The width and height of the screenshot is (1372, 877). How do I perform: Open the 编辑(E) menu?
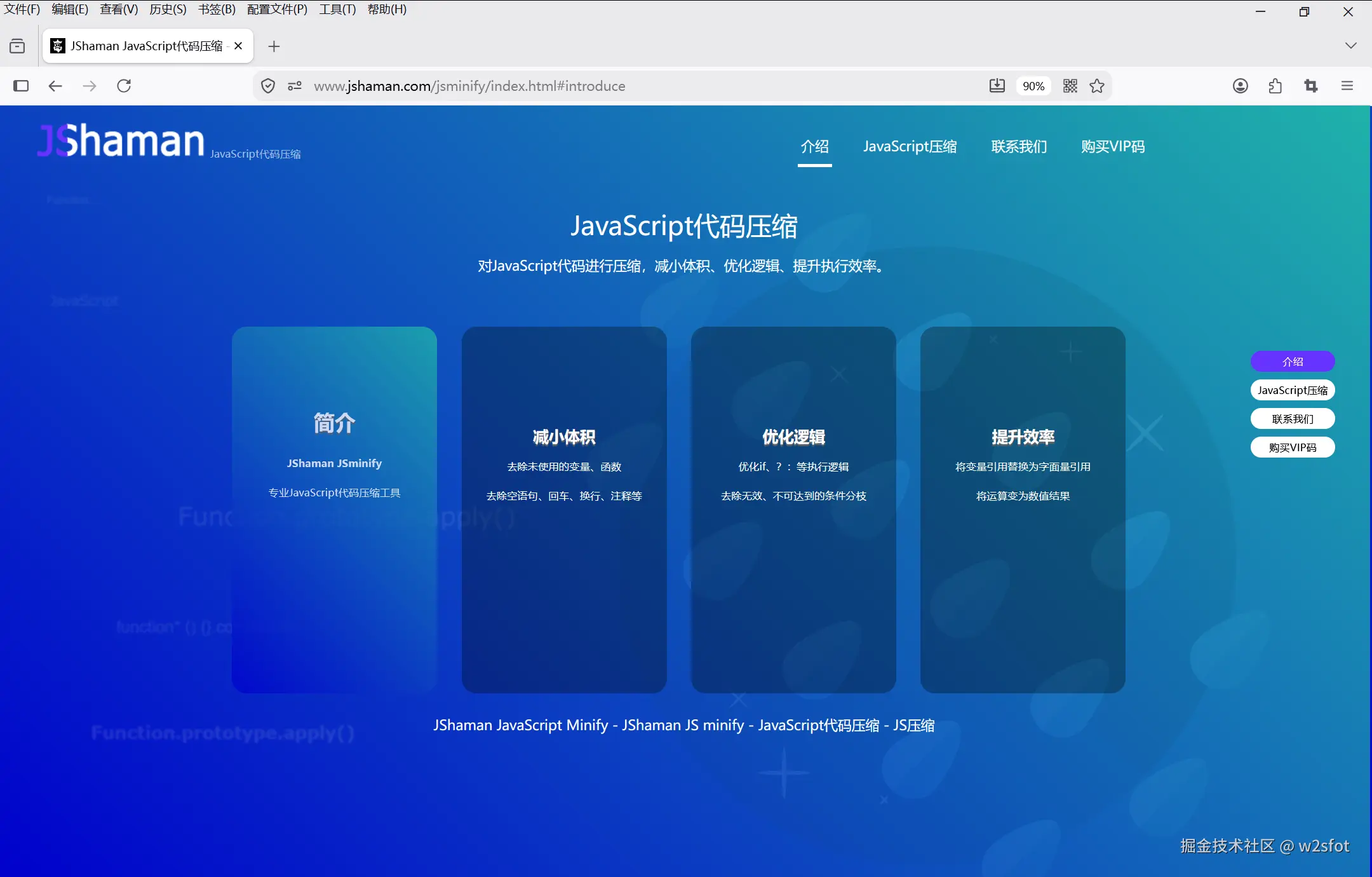pos(70,10)
